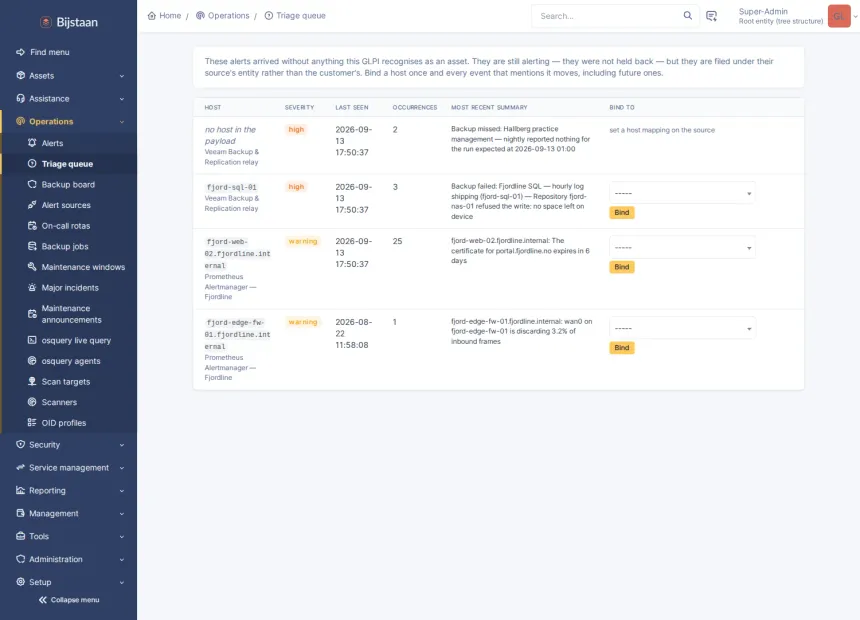The height and width of the screenshot is (620, 860).
Task: Click warning badge for fjord-edge-fw-01
Action: (303, 322)
